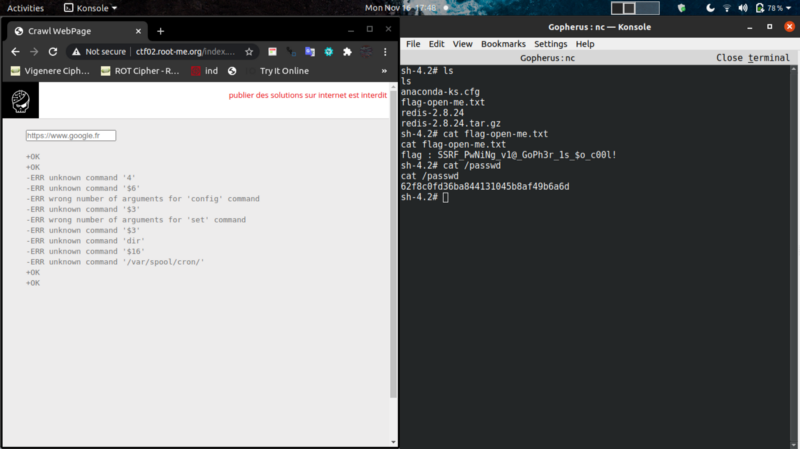Screen dimensions: 800x449
Task: Click the flag line in the terminal
Action: coord(509,155)
